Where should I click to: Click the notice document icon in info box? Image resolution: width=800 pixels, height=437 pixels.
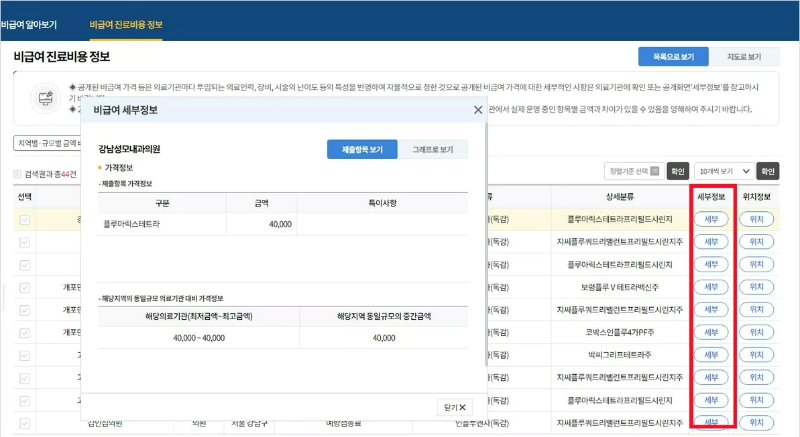[45, 97]
